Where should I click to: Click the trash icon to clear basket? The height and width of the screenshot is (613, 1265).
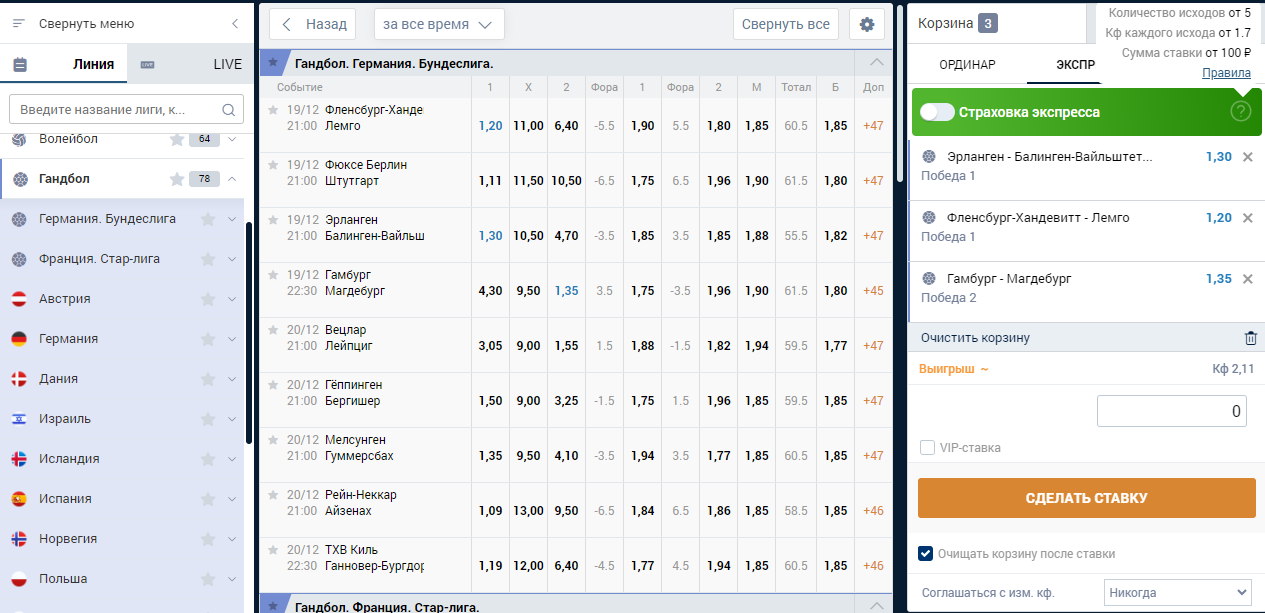point(1250,338)
